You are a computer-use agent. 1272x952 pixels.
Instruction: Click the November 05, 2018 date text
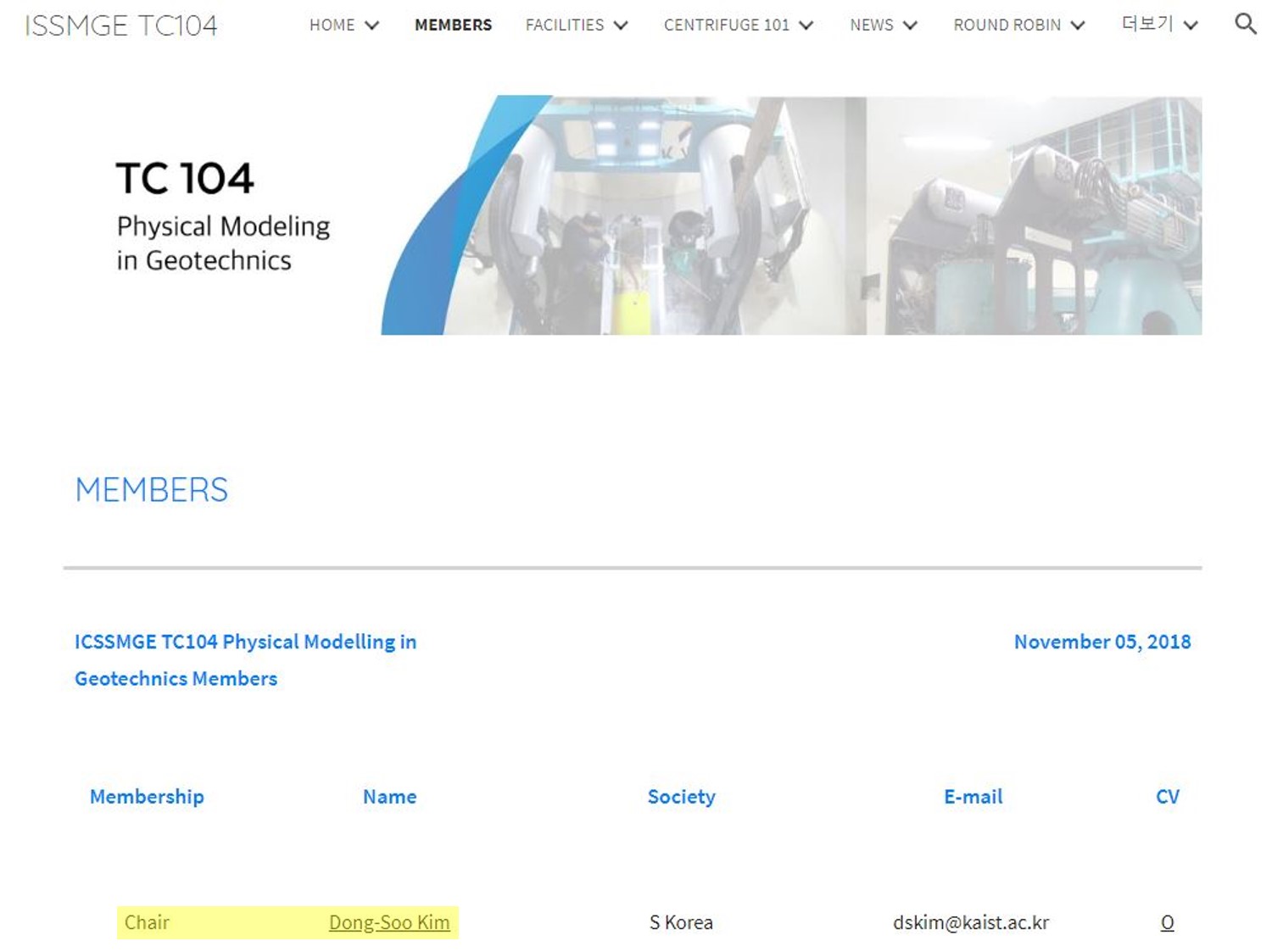[1102, 642]
